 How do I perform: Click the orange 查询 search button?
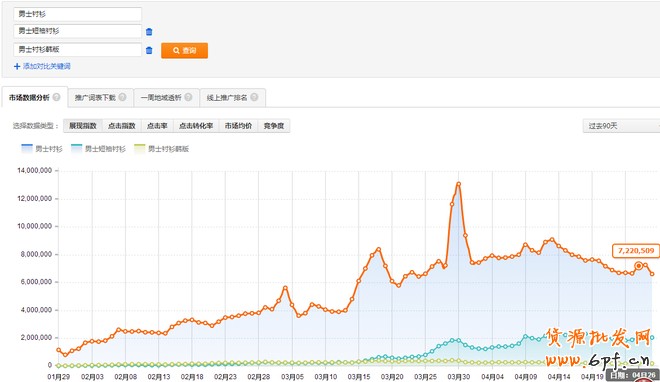[184, 50]
